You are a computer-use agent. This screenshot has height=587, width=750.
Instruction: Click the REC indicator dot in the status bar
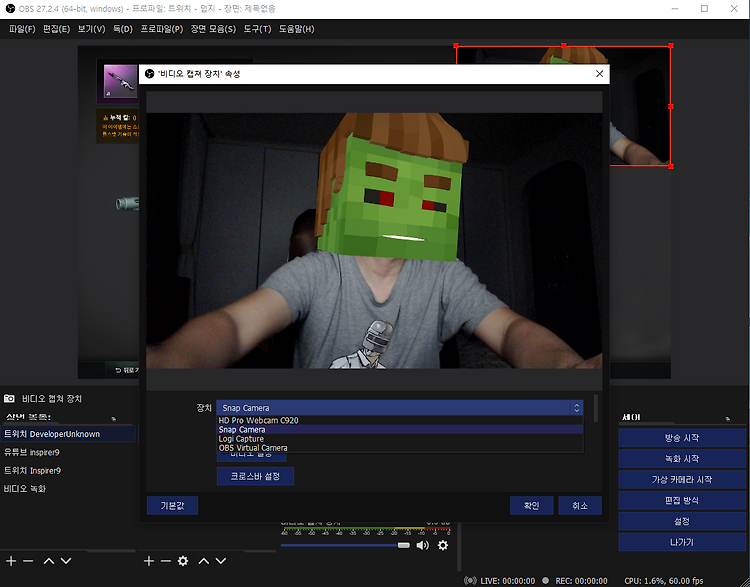[x=545, y=580]
